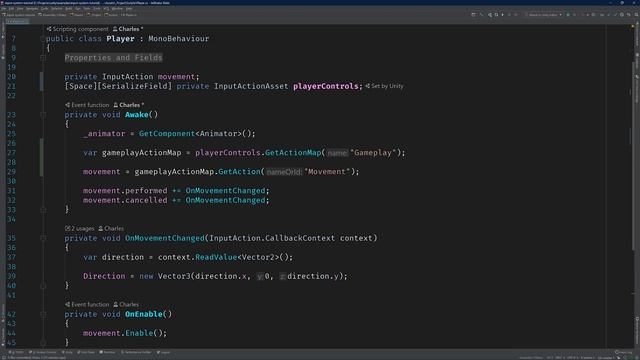640x360 pixels.
Task: Open the Navigate menu
Action: click(32, 9)
